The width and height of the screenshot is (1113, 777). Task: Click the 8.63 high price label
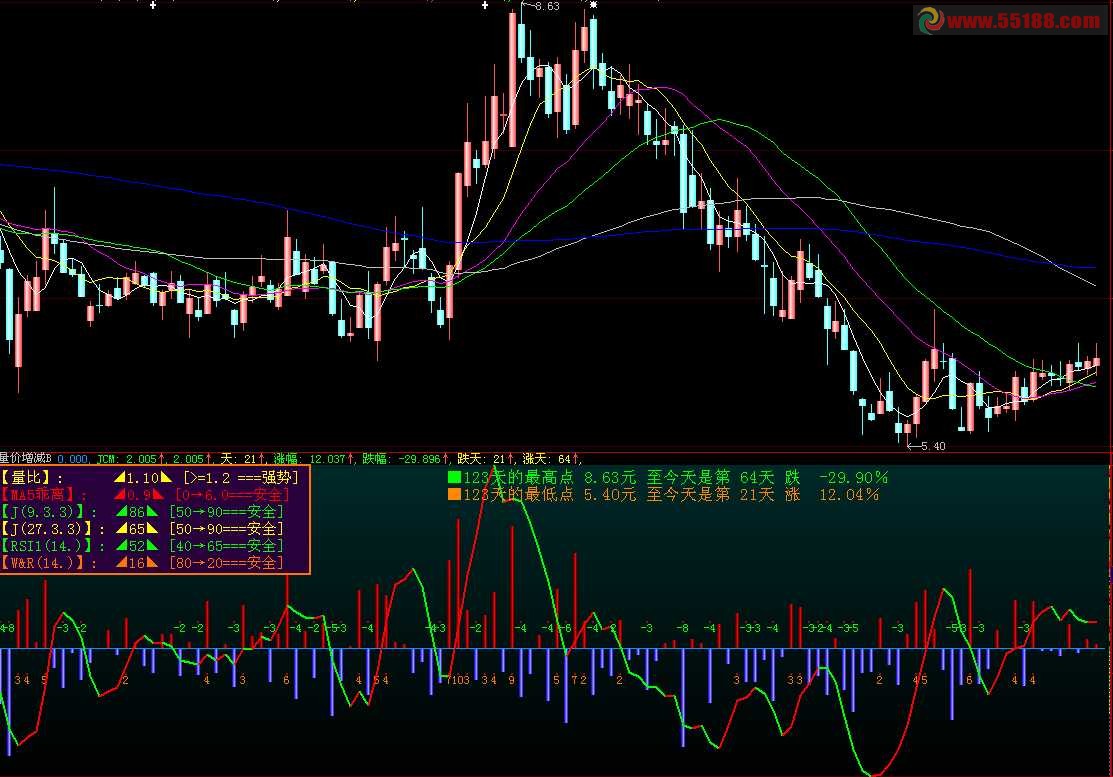[547, 6]
